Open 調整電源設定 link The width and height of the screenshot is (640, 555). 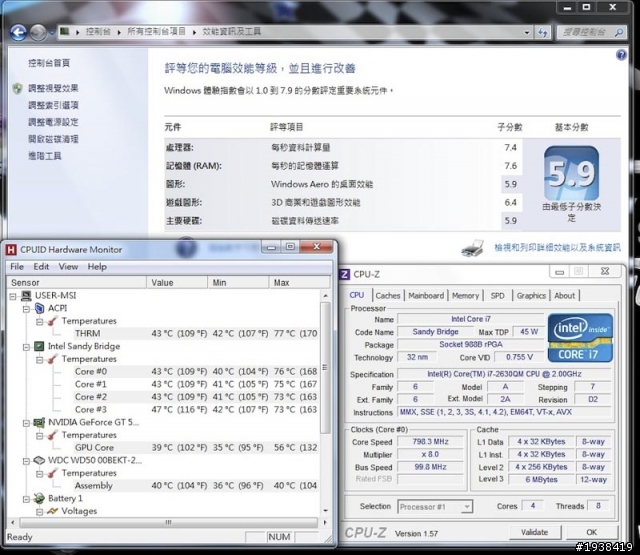53,122
